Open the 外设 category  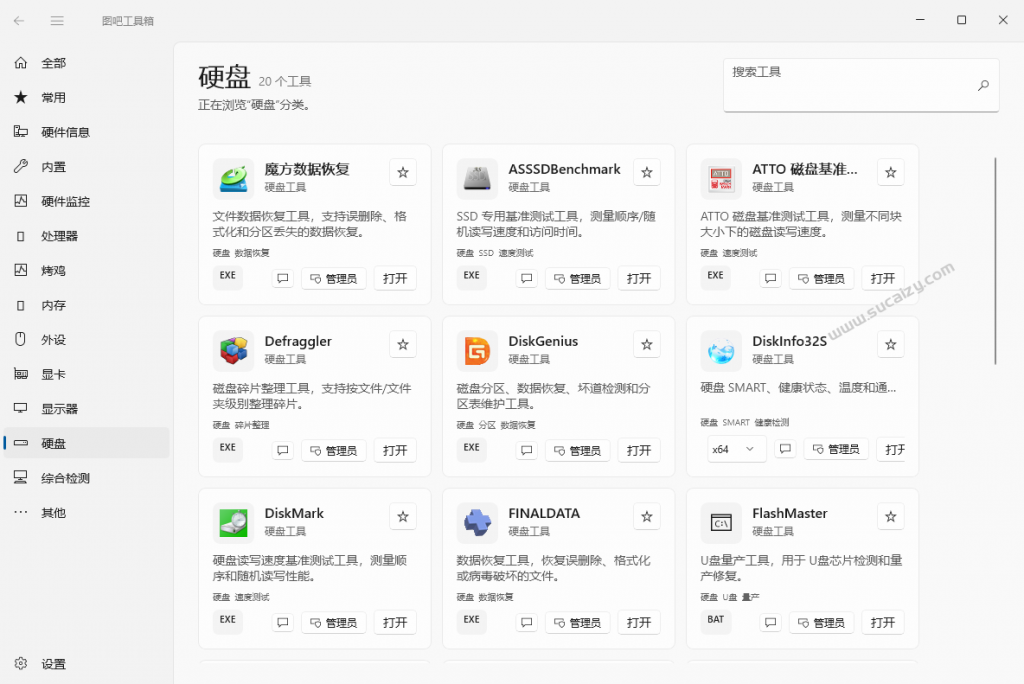(x=86, y=340)
